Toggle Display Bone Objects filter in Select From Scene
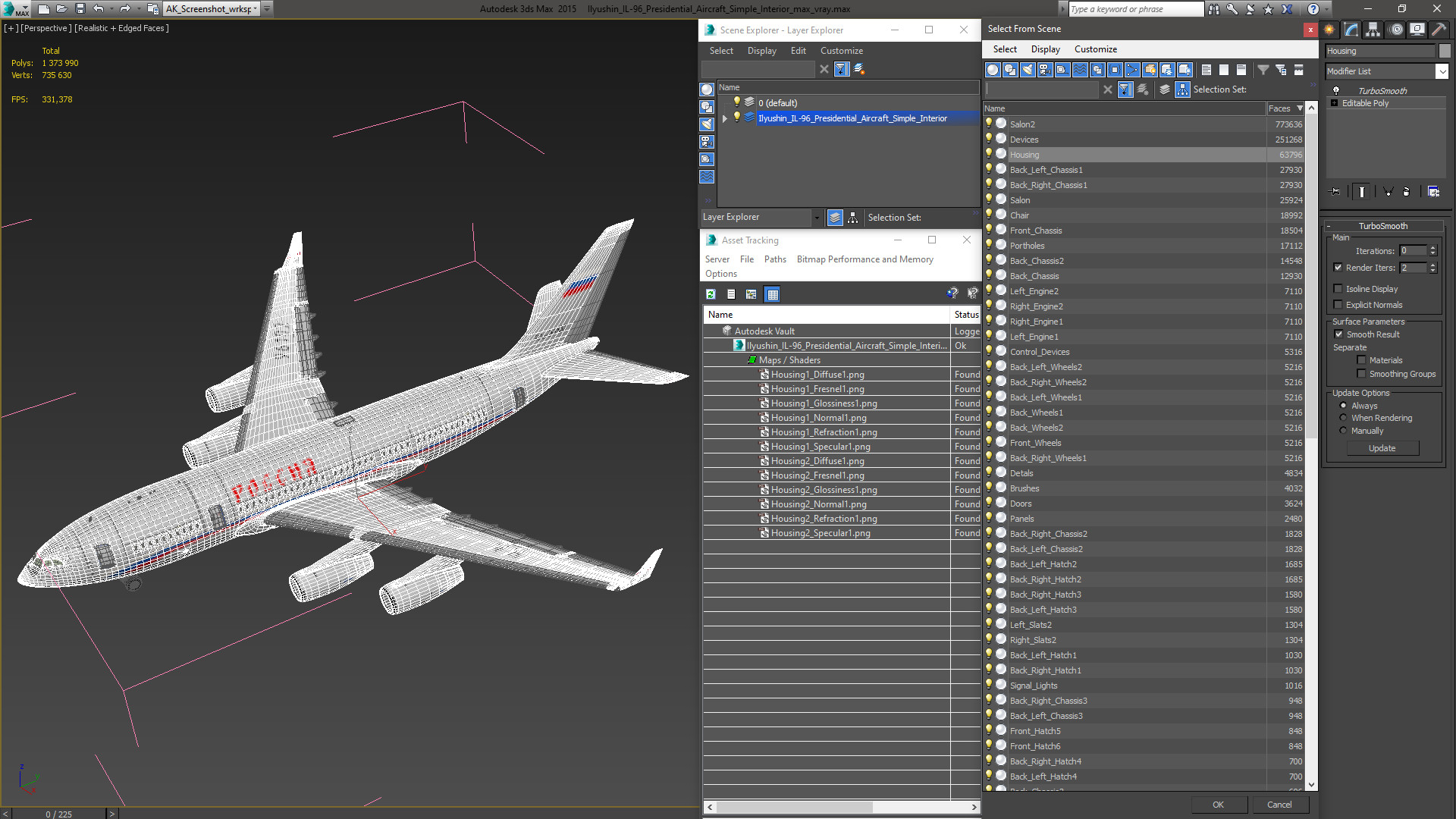The width and height of the screenshot is (1456, 819). [1132, 70]
